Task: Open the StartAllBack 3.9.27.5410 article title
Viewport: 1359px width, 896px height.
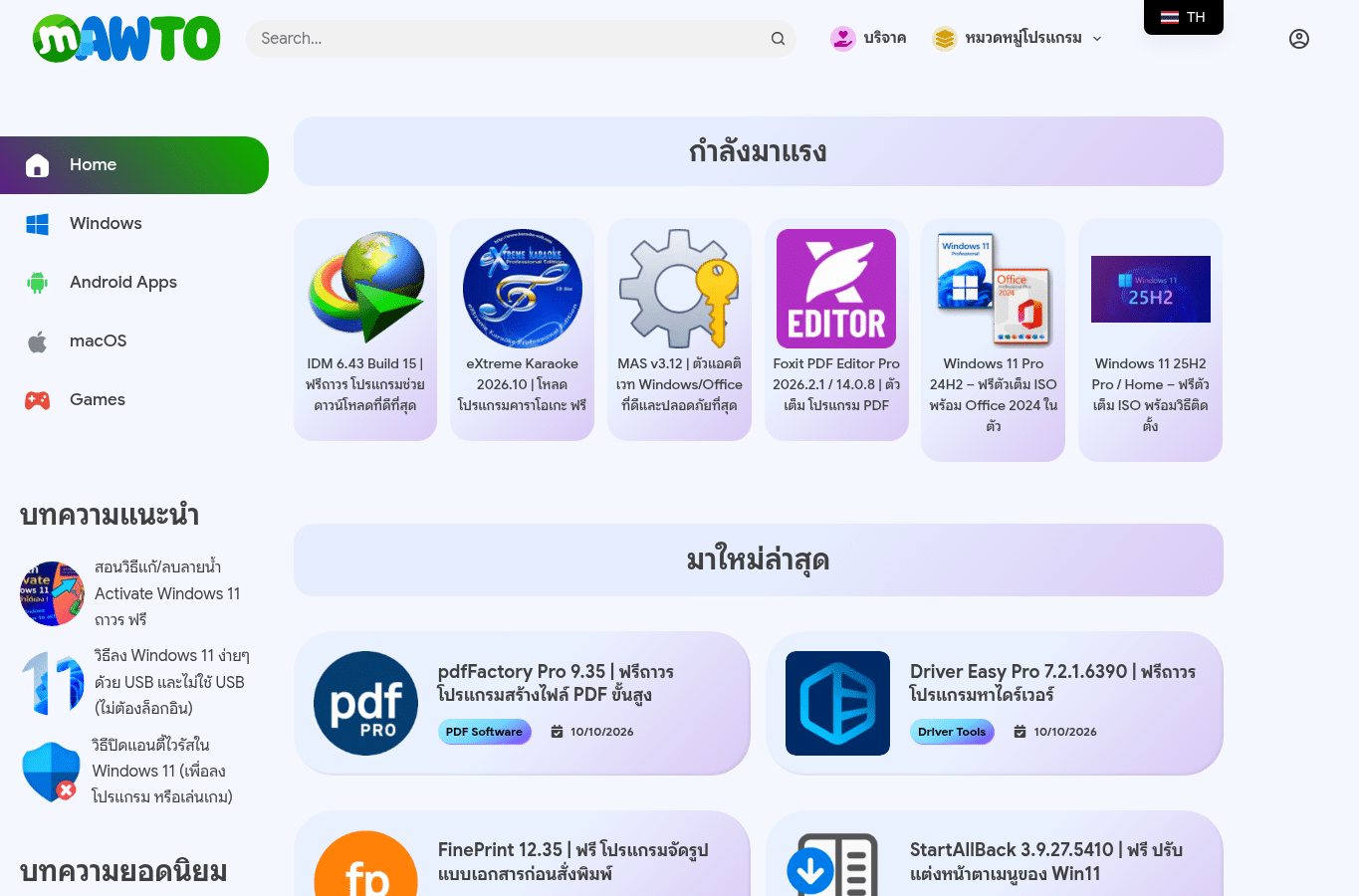Action: click(x=1046, y=862)
